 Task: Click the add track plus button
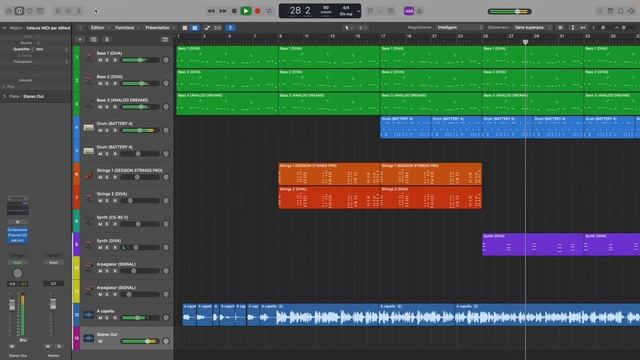click(80, 40)
